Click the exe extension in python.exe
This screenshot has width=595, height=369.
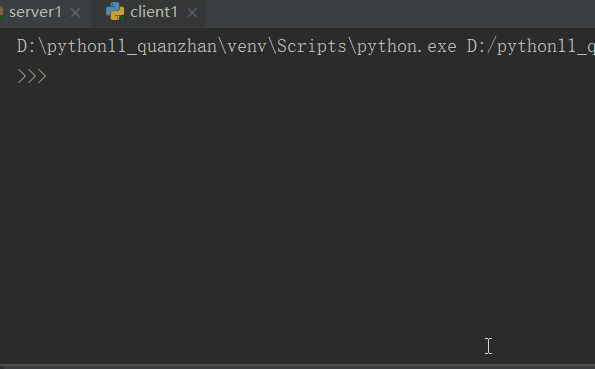[x=442, y=47]
